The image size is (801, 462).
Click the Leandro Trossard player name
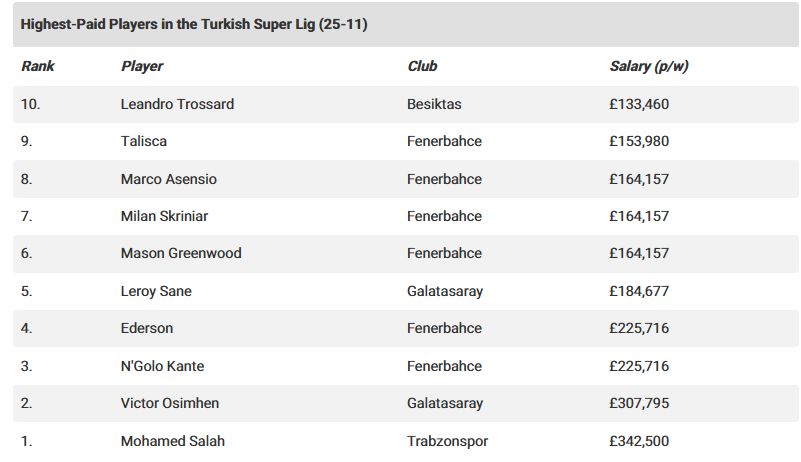[x=177, y=104]
